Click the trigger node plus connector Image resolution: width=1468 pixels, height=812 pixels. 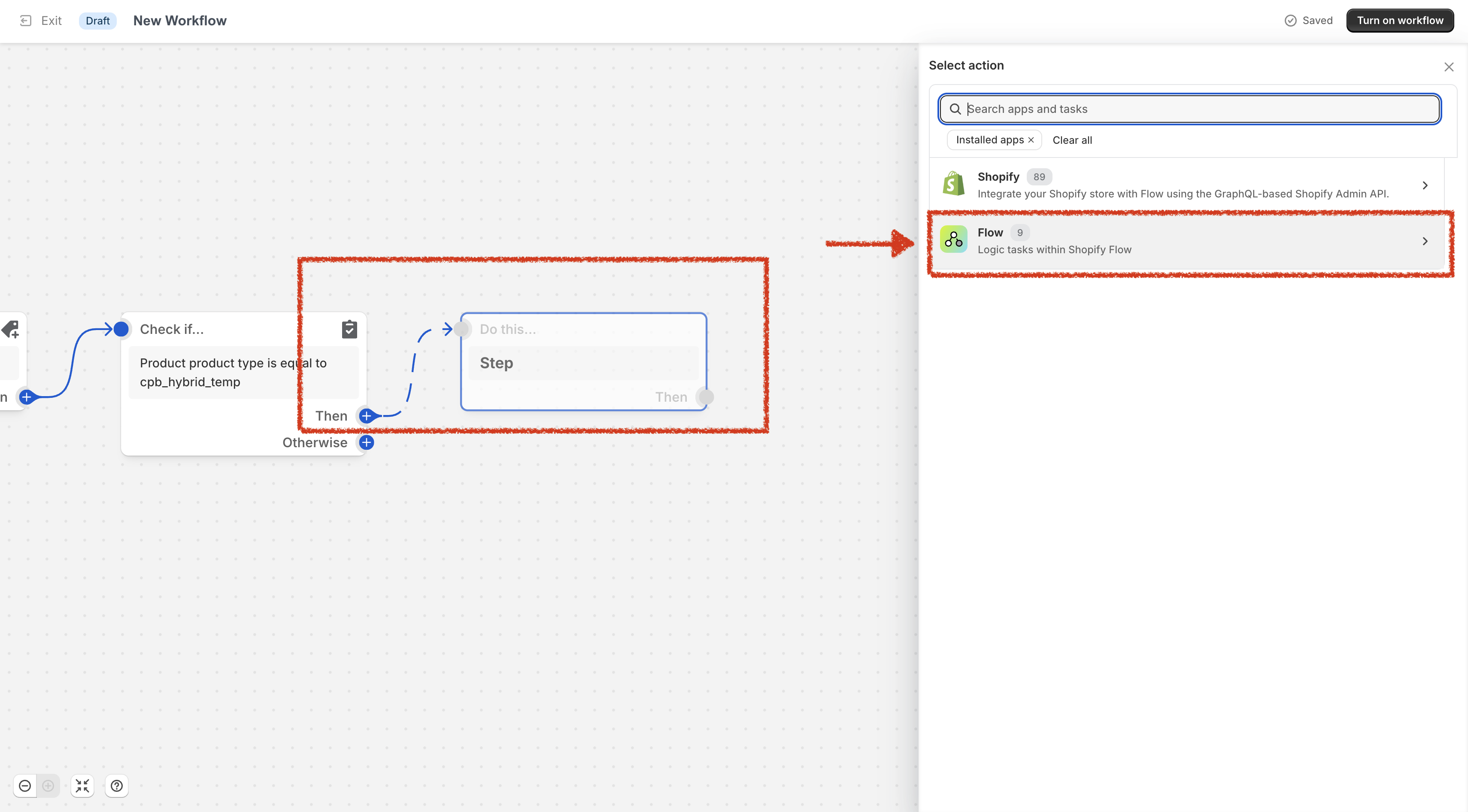click(x=26, y=398)
